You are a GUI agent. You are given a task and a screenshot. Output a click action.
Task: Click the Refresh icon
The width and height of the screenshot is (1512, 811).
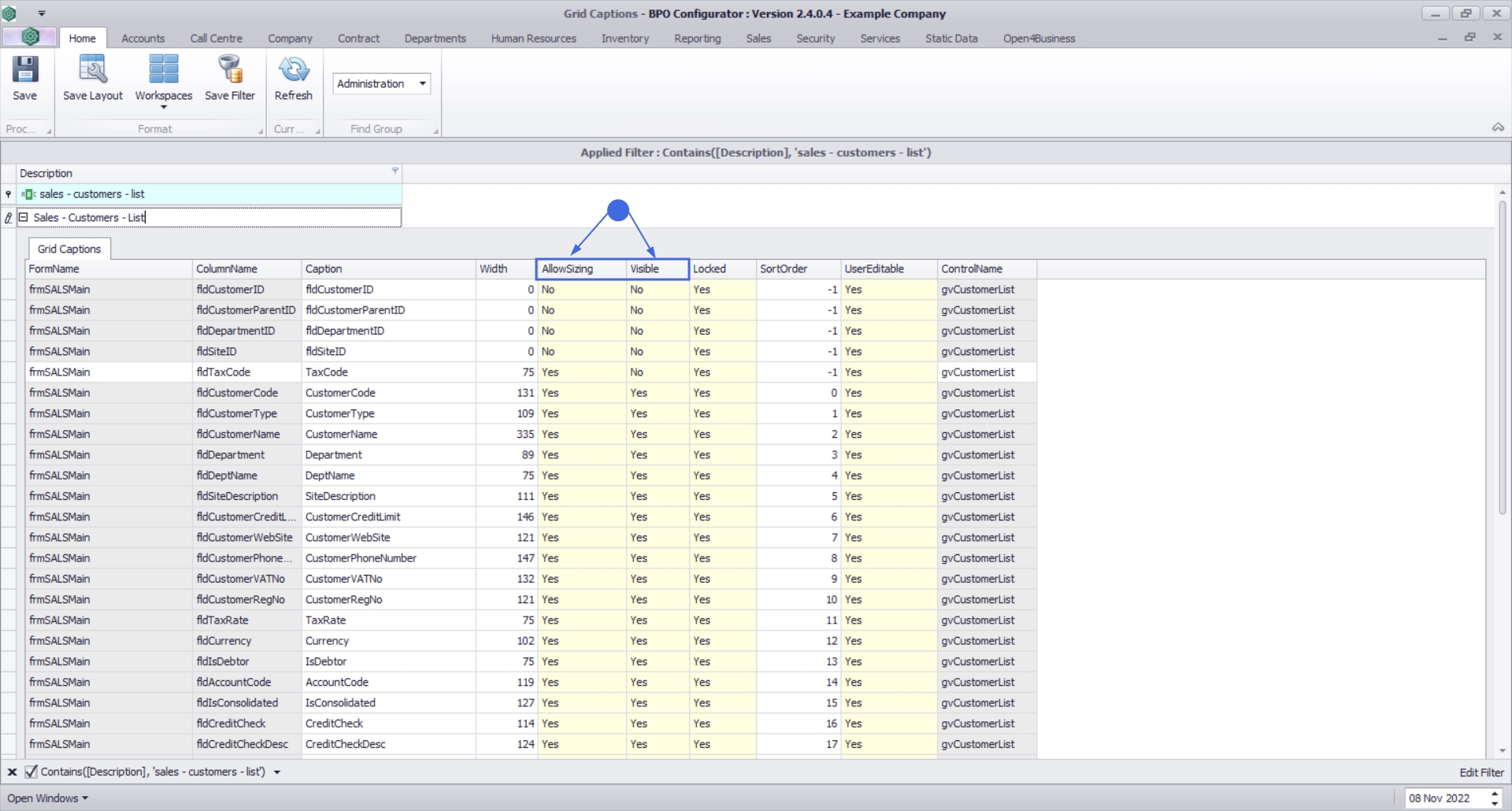coord(293,70)
